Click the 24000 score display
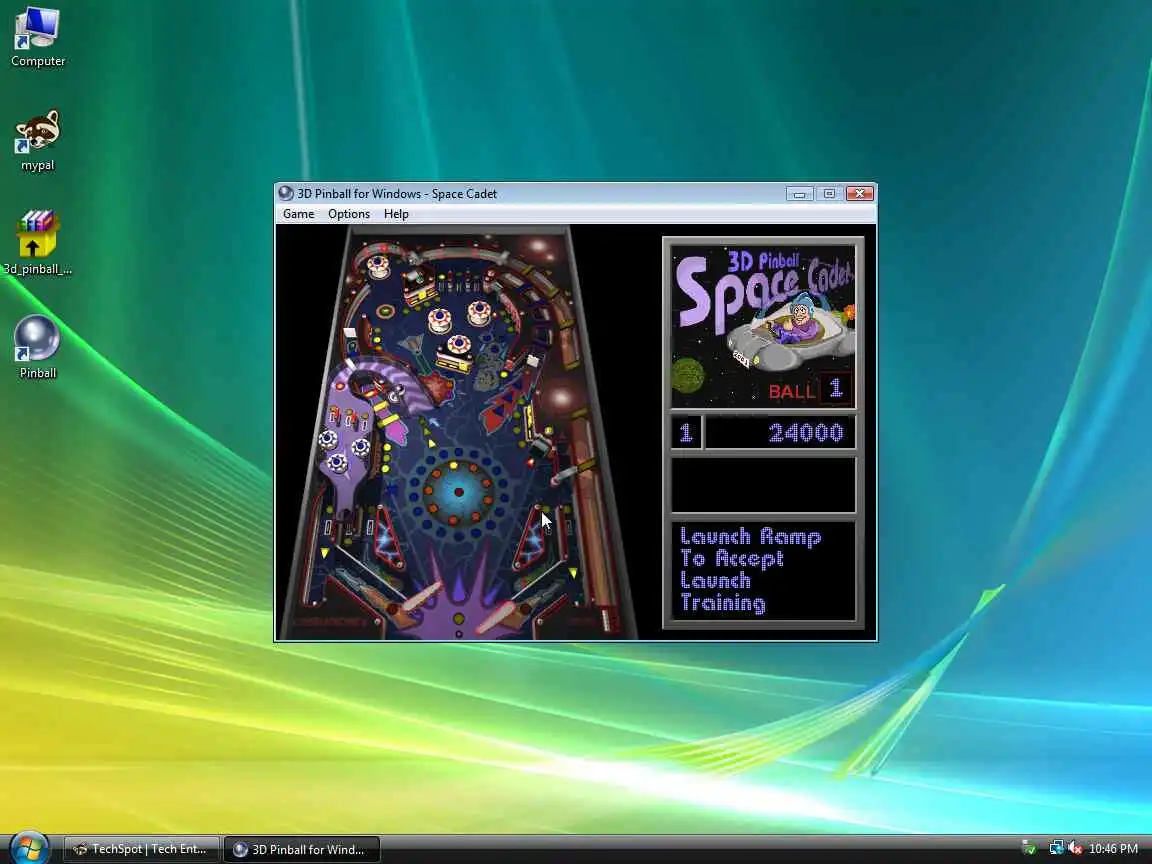The height and width of the screenshot is (864, 1152). click(780, 433)
